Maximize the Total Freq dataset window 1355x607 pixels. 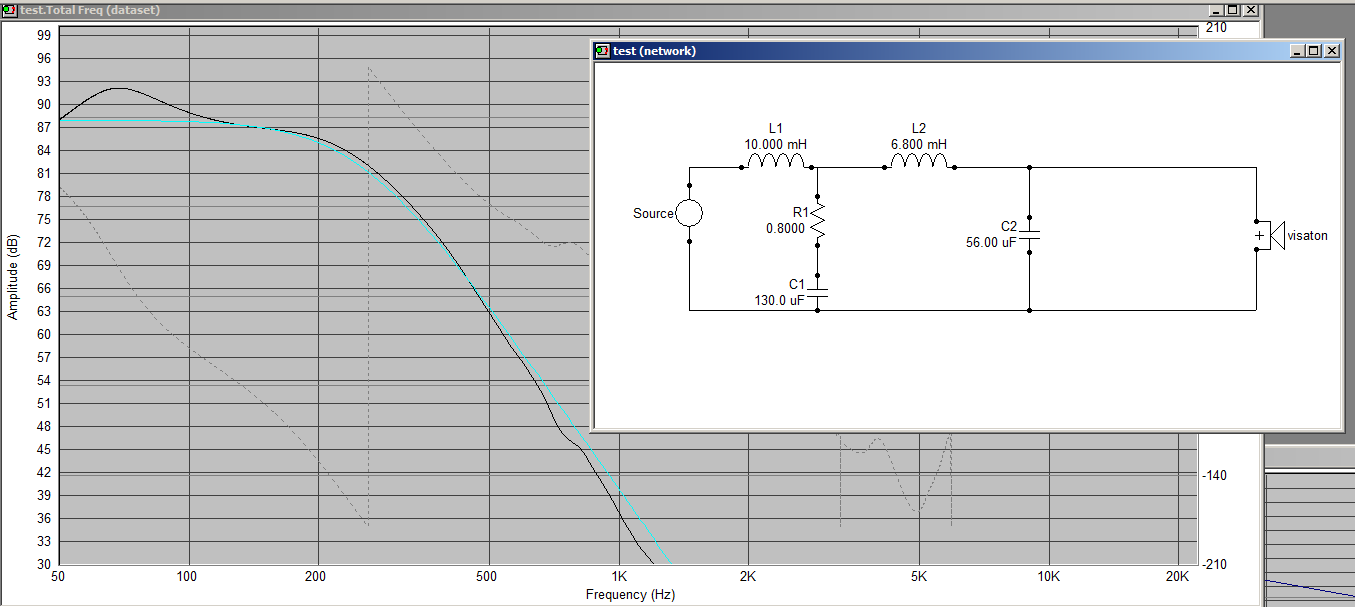(1232, 10)
